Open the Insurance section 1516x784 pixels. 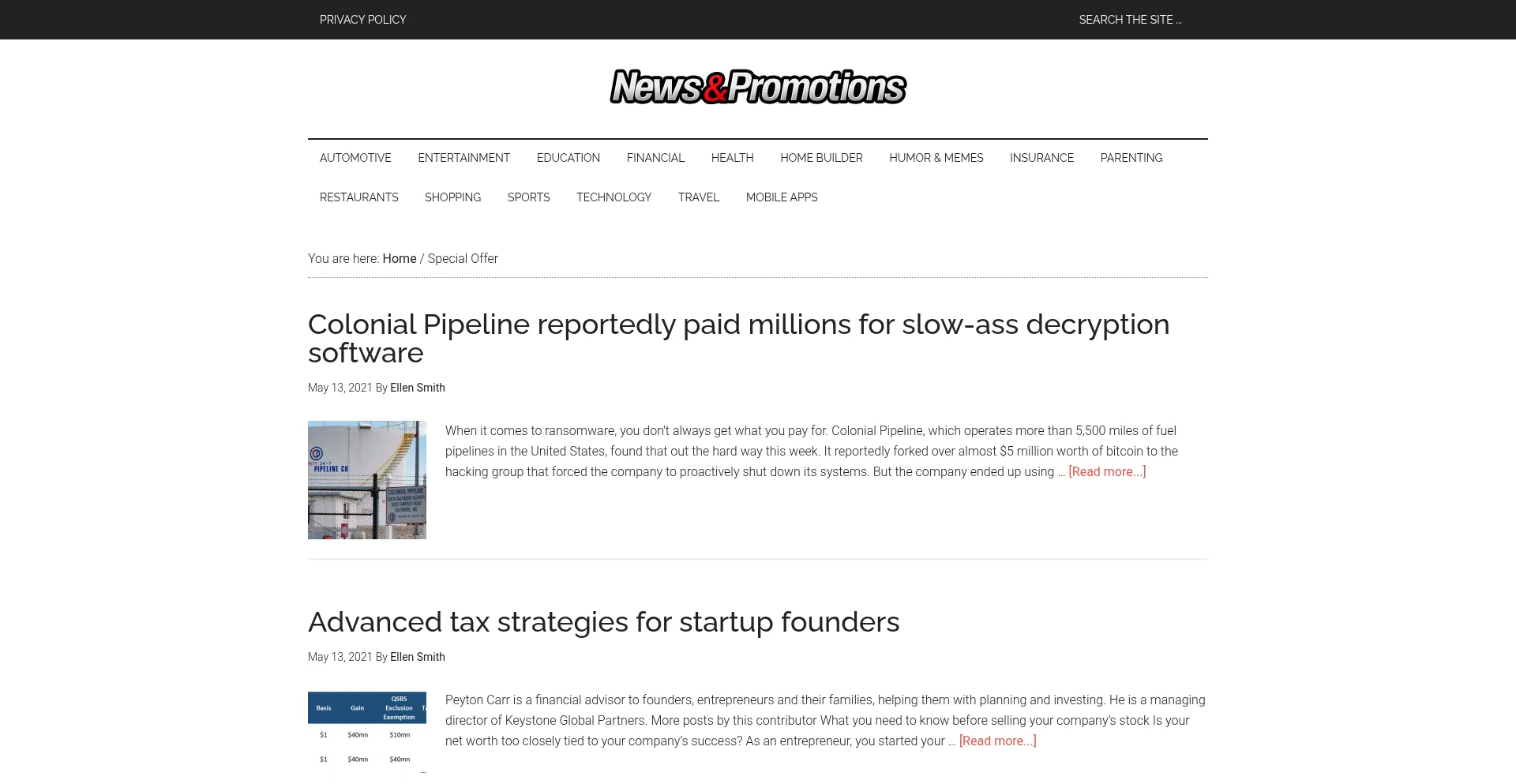[1041, 158]
